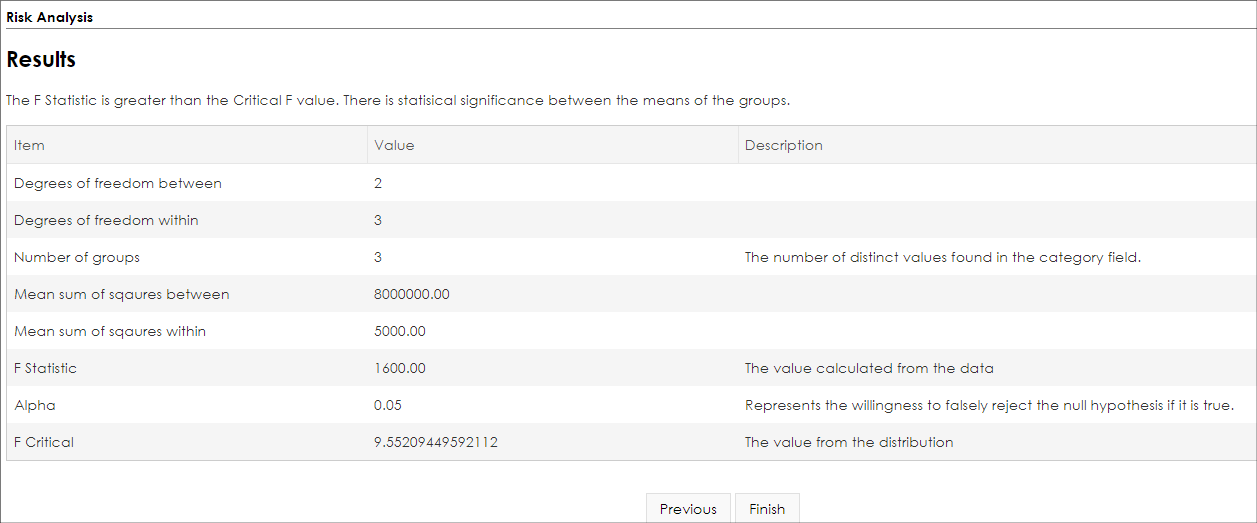Click the Mean sum of squares within value 5000.00

click(400, 331)
